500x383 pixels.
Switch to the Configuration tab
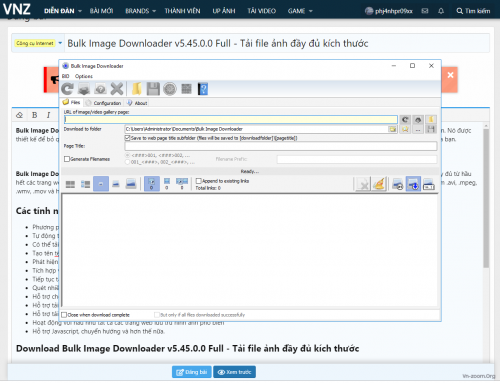point(104,103)
